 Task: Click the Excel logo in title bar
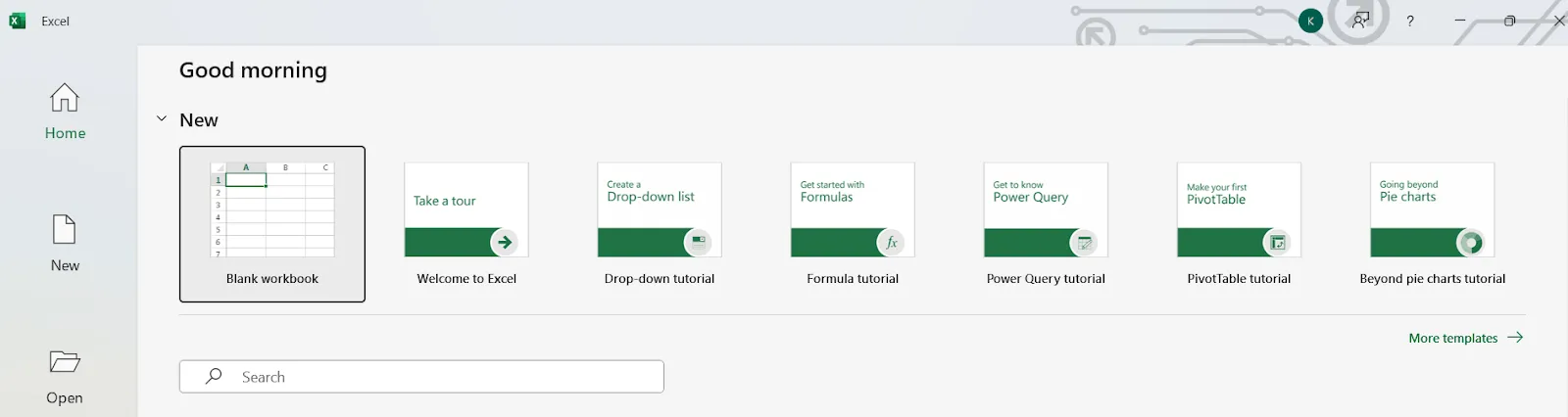pos(17,21)
